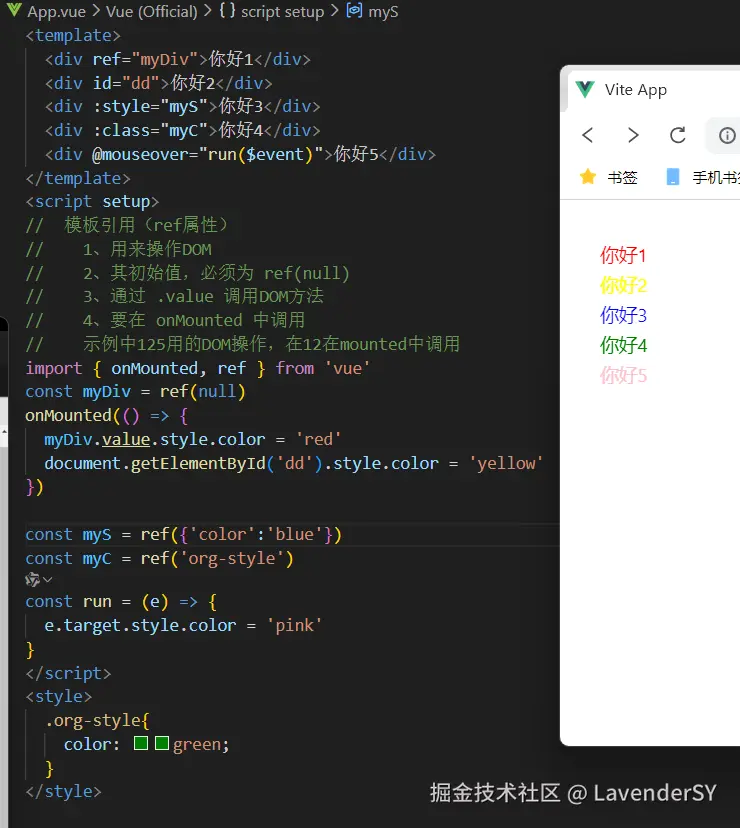The height and width of the screenshot is (828, 740).
Task: View site information in address bar
Action: pyautogui.click(x=727, y=135)
